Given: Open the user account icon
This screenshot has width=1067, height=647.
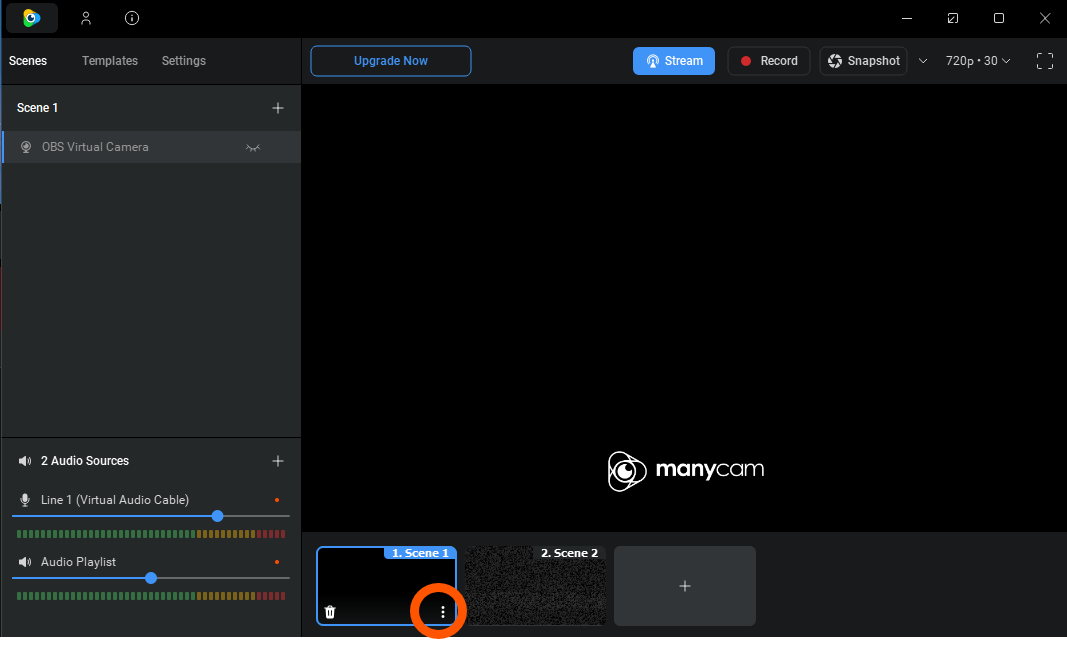Looking at the screenshot, I should (86, 18).
